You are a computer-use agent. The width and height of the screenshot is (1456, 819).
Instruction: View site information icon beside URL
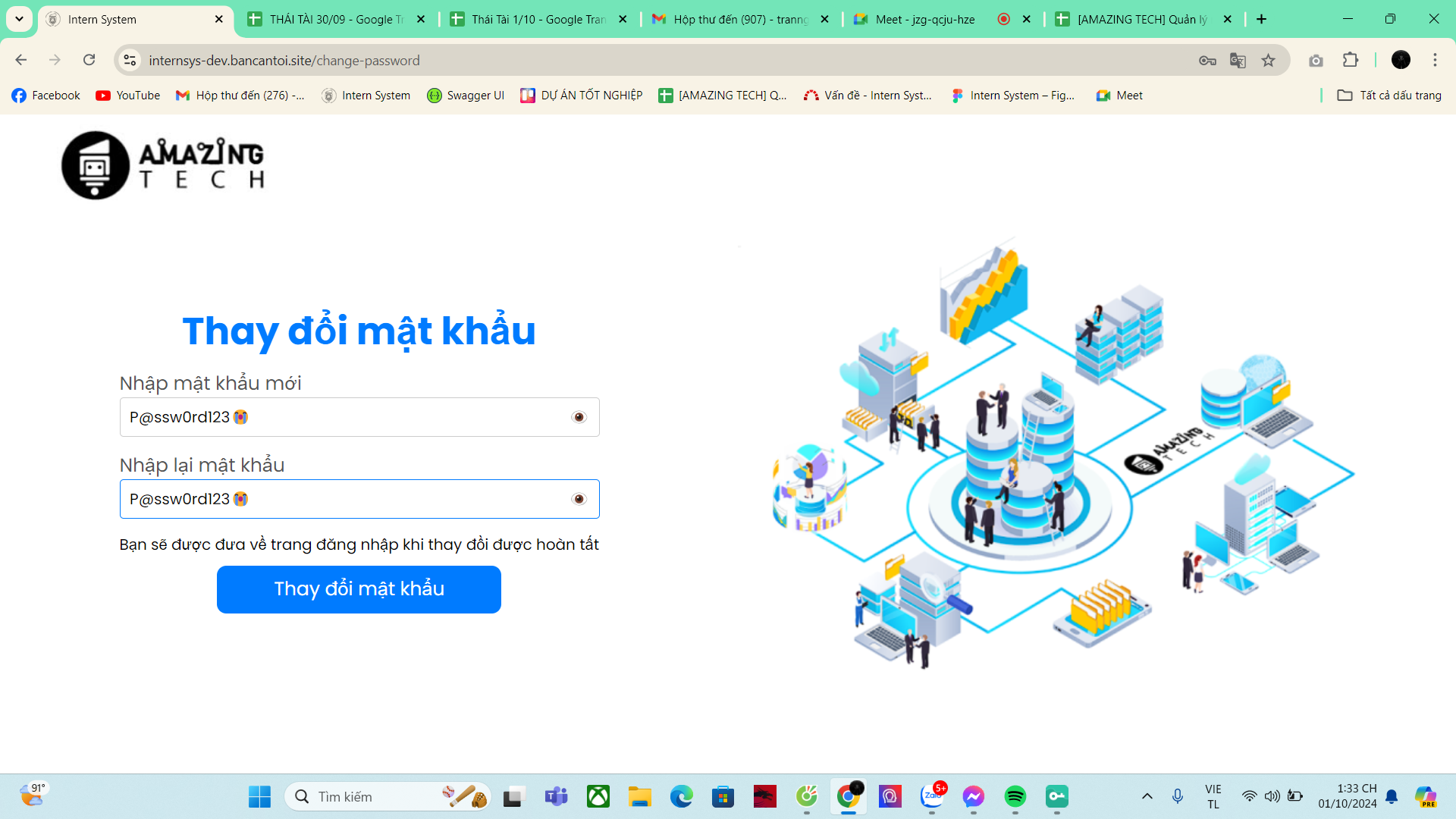pos(130,61)
